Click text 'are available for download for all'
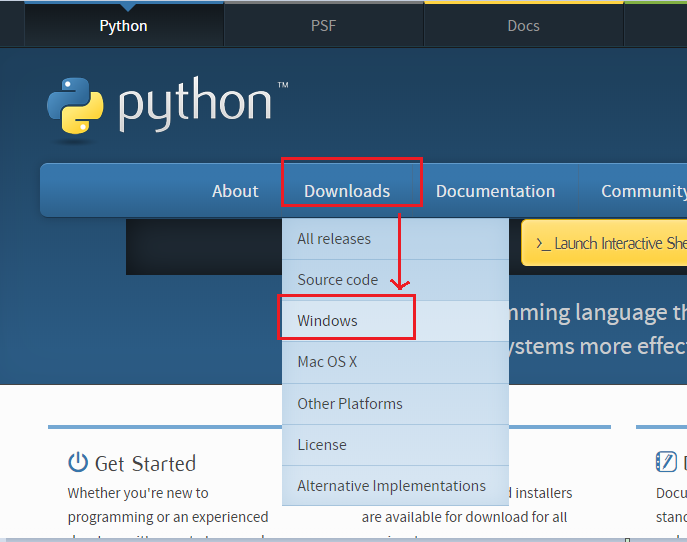 (x=464, y=517)
